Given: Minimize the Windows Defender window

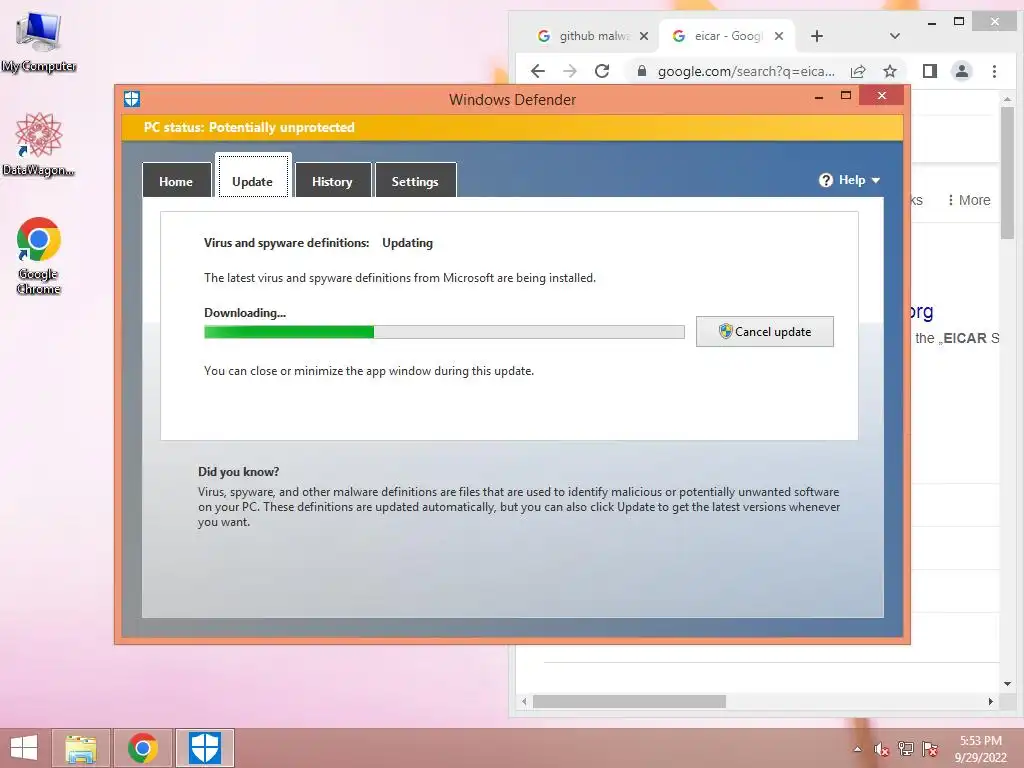Looking at the screenshot, I should point(819,97).
